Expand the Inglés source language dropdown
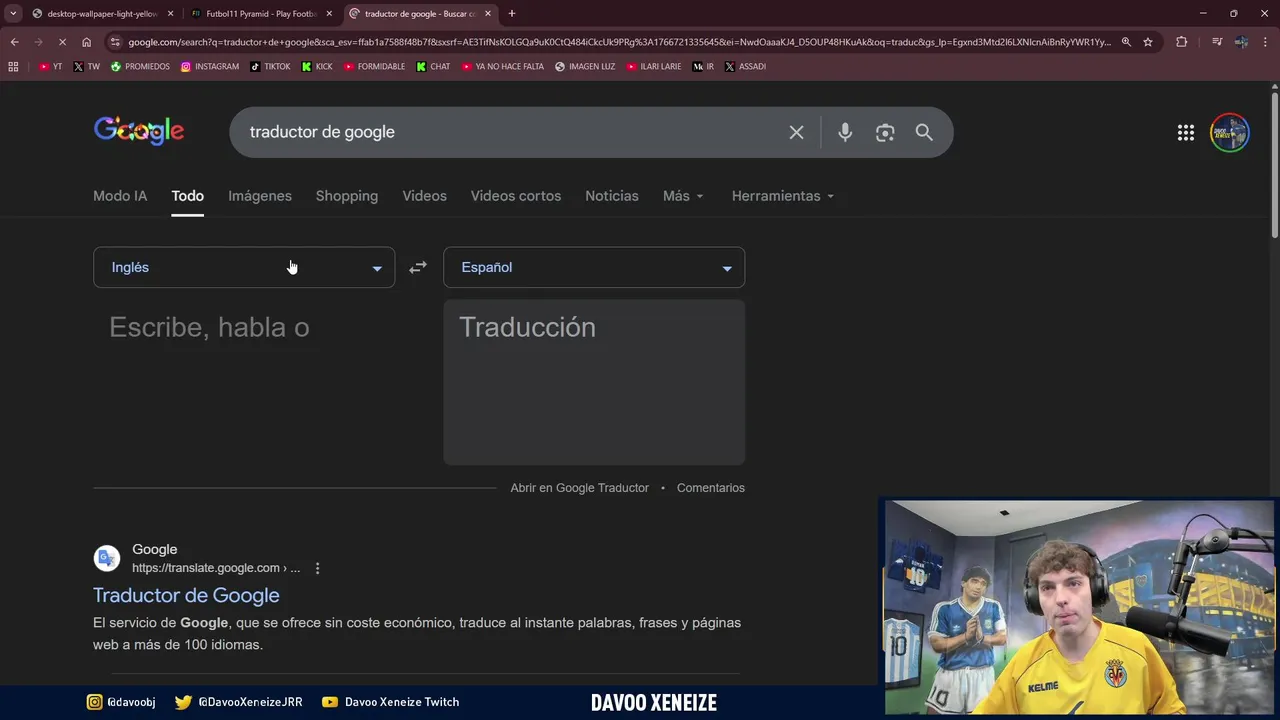This screenshot has height=720, width=1280. click(244, 267)
